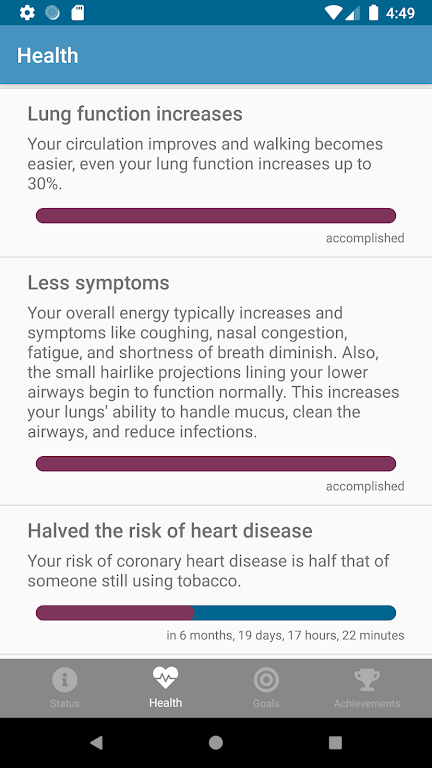This screenshot has height=768, width=432.
Task: Tap the Wi-Fi signal status icon
Action: point(333,13)
